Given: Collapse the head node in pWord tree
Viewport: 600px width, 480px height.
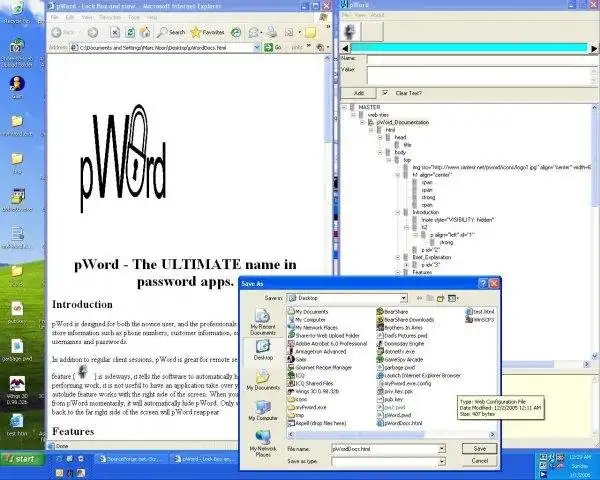Looking at the screenshot, I should point(380,137).
